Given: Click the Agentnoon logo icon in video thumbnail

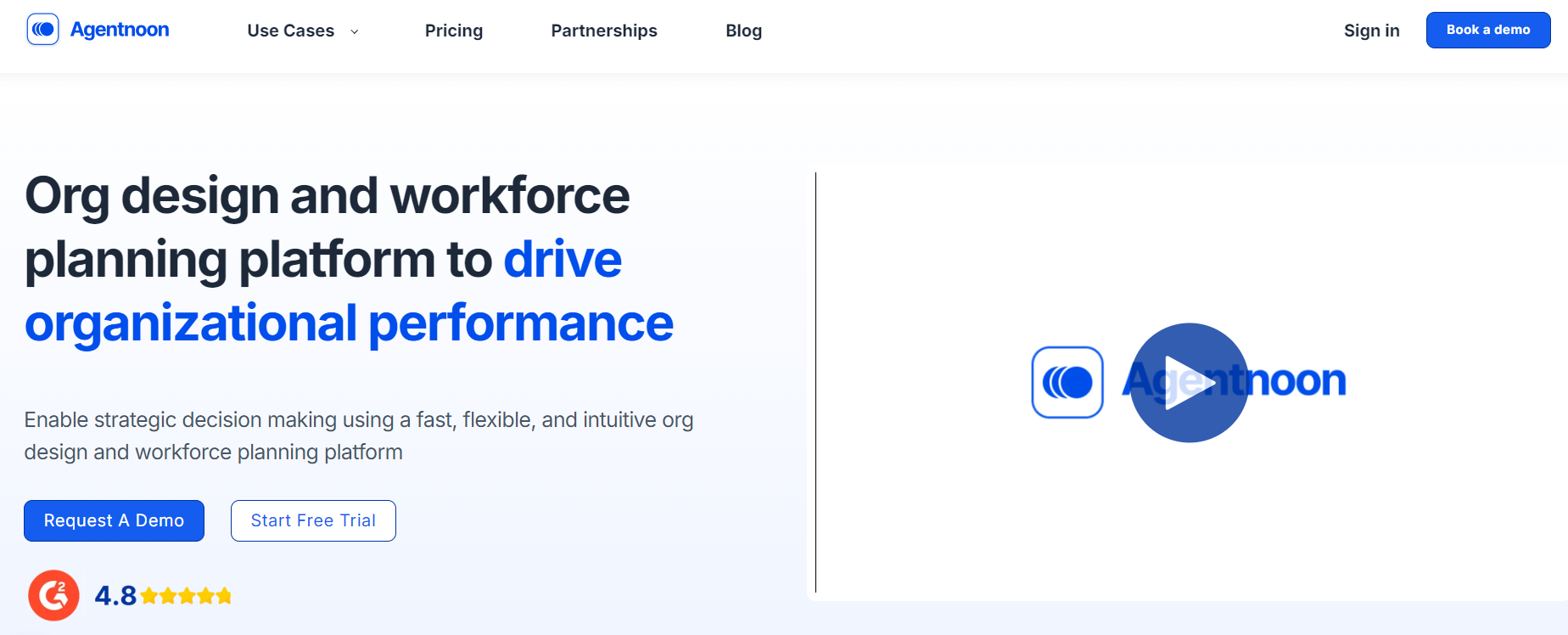Looking at the screenshot, I should tap(1067, 382).
